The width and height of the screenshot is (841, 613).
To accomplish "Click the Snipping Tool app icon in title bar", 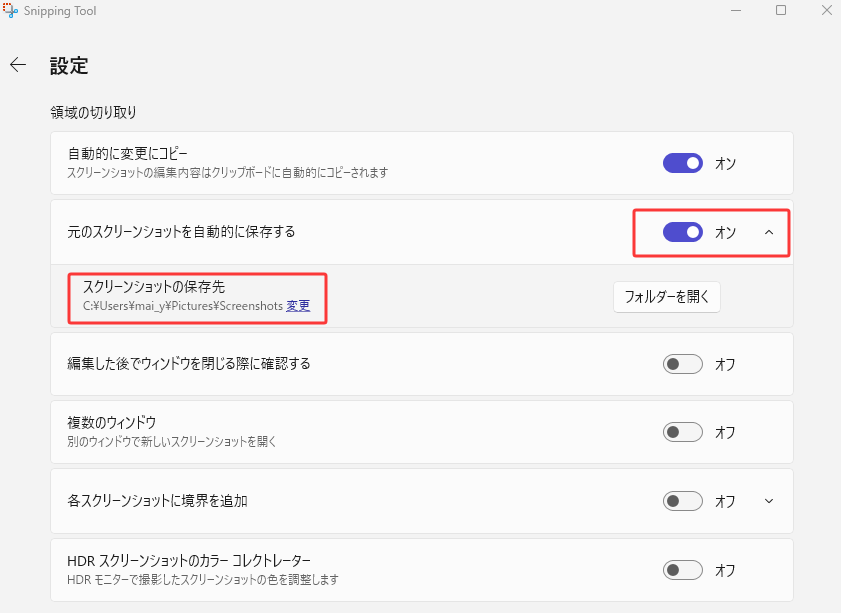I will pos(10,10).
